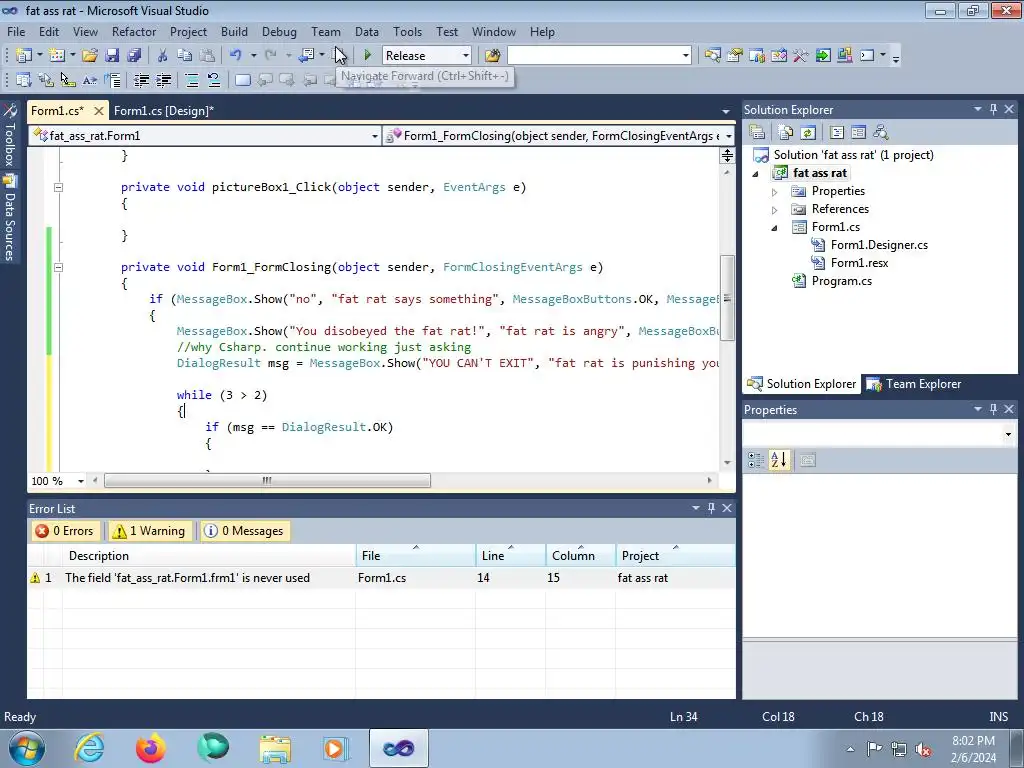Uncomment the selected lines icon
The height and width of the screenshot is (768, 1024).
pyautogui.click(x=214, y=80)
